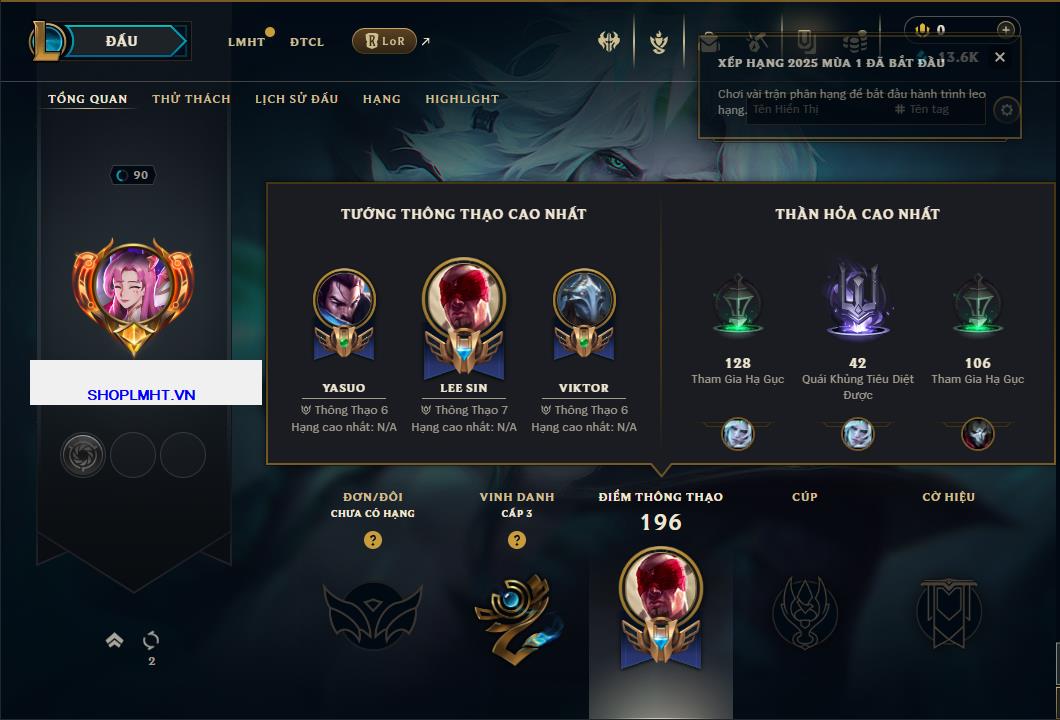
Task: Open the Lịch Sử Đấu tab
Action: pyautogui.click(x=296, y=99)
